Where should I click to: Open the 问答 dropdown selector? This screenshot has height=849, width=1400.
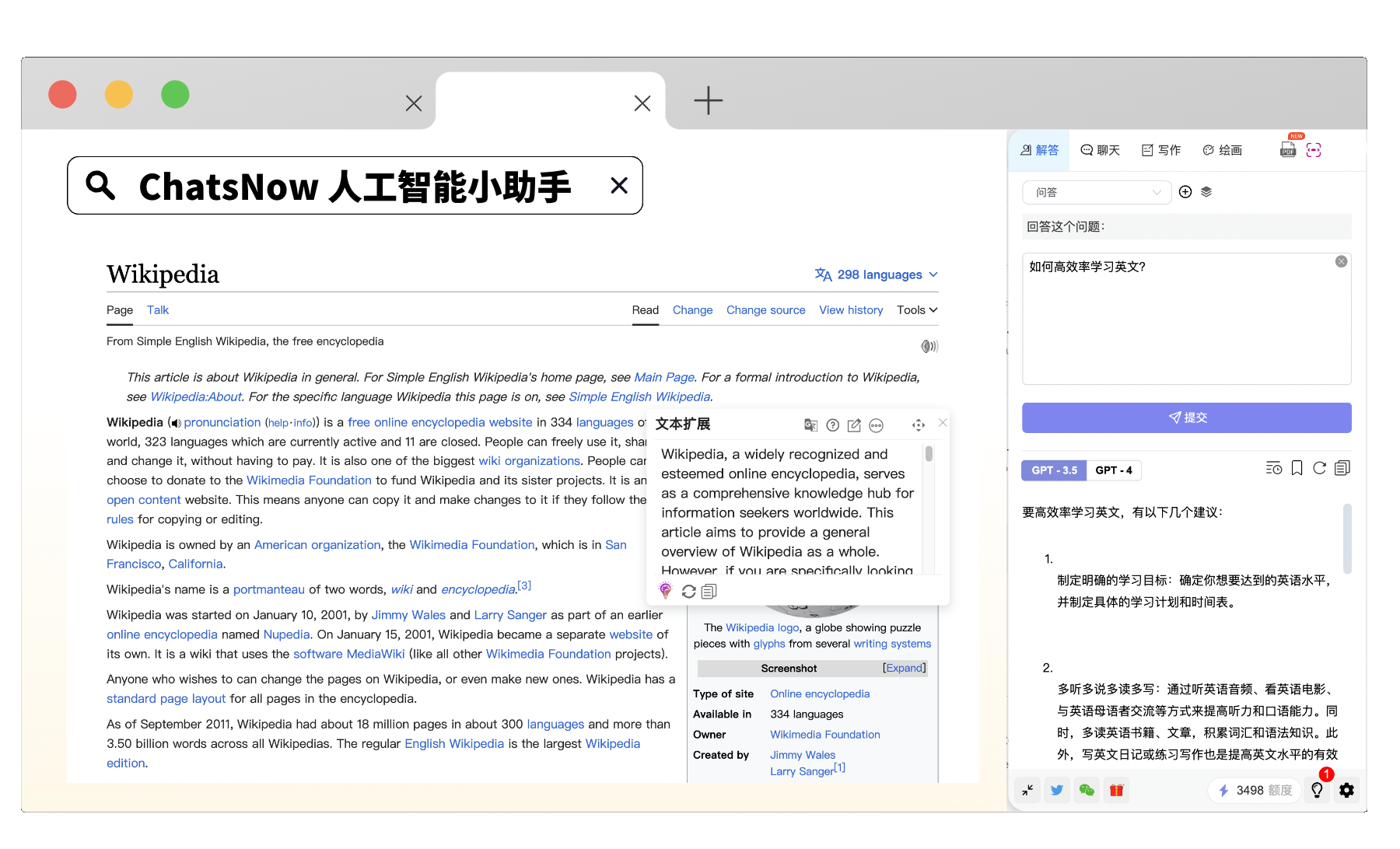tap(1097, 192)
